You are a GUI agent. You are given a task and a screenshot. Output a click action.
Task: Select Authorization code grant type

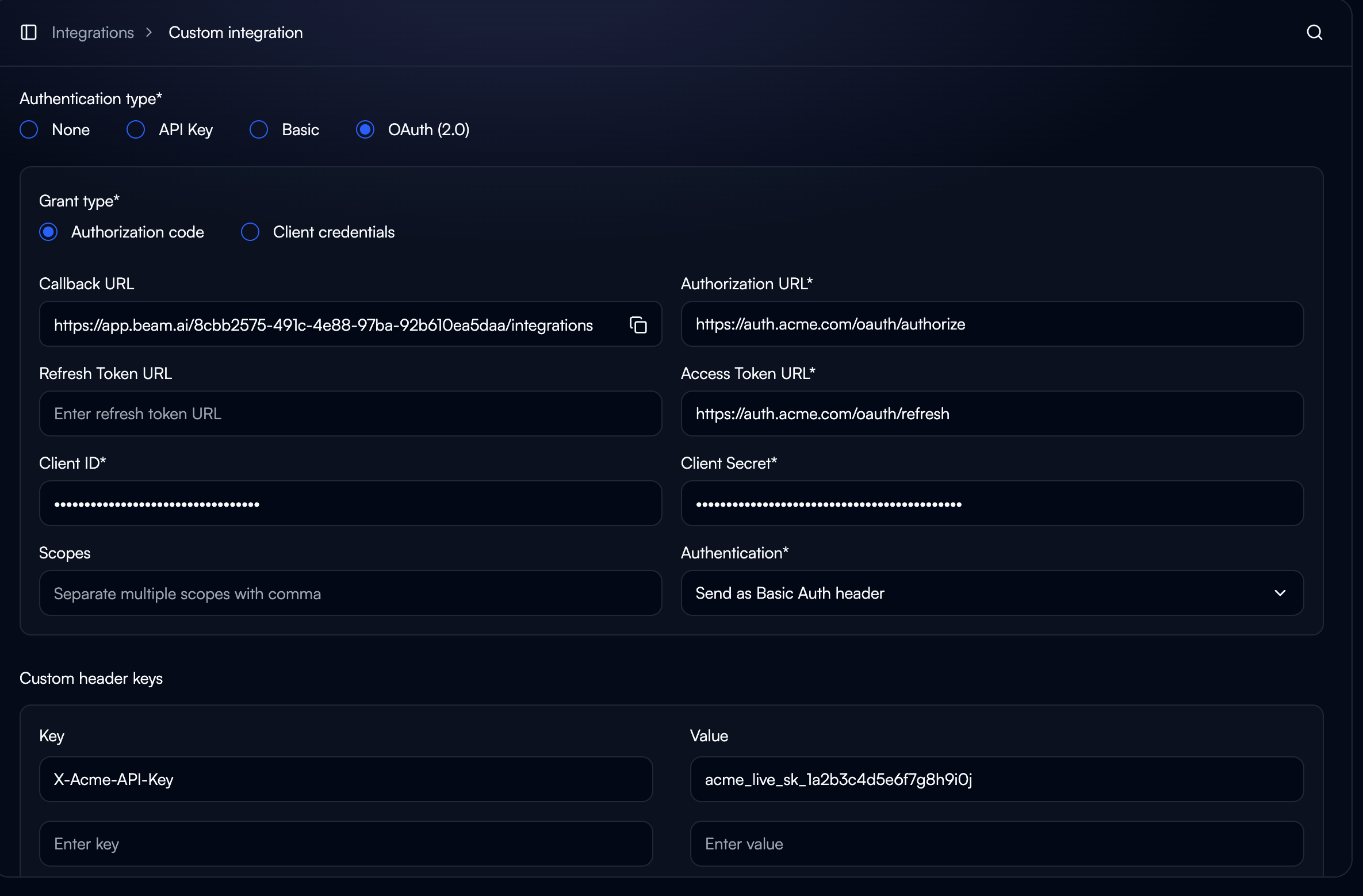[49, 232]
